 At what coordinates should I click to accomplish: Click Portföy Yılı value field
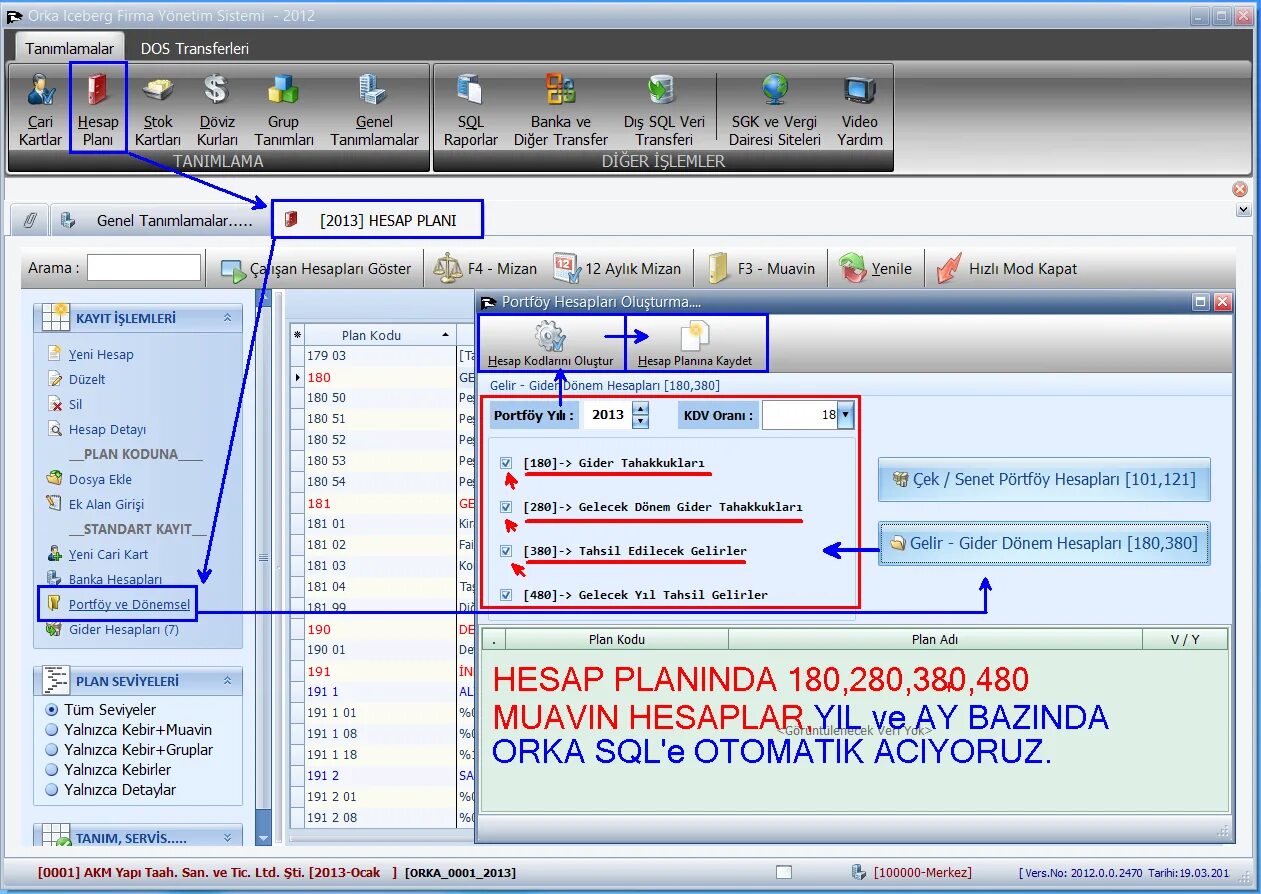pyautogui.click(x=608, y=414)
